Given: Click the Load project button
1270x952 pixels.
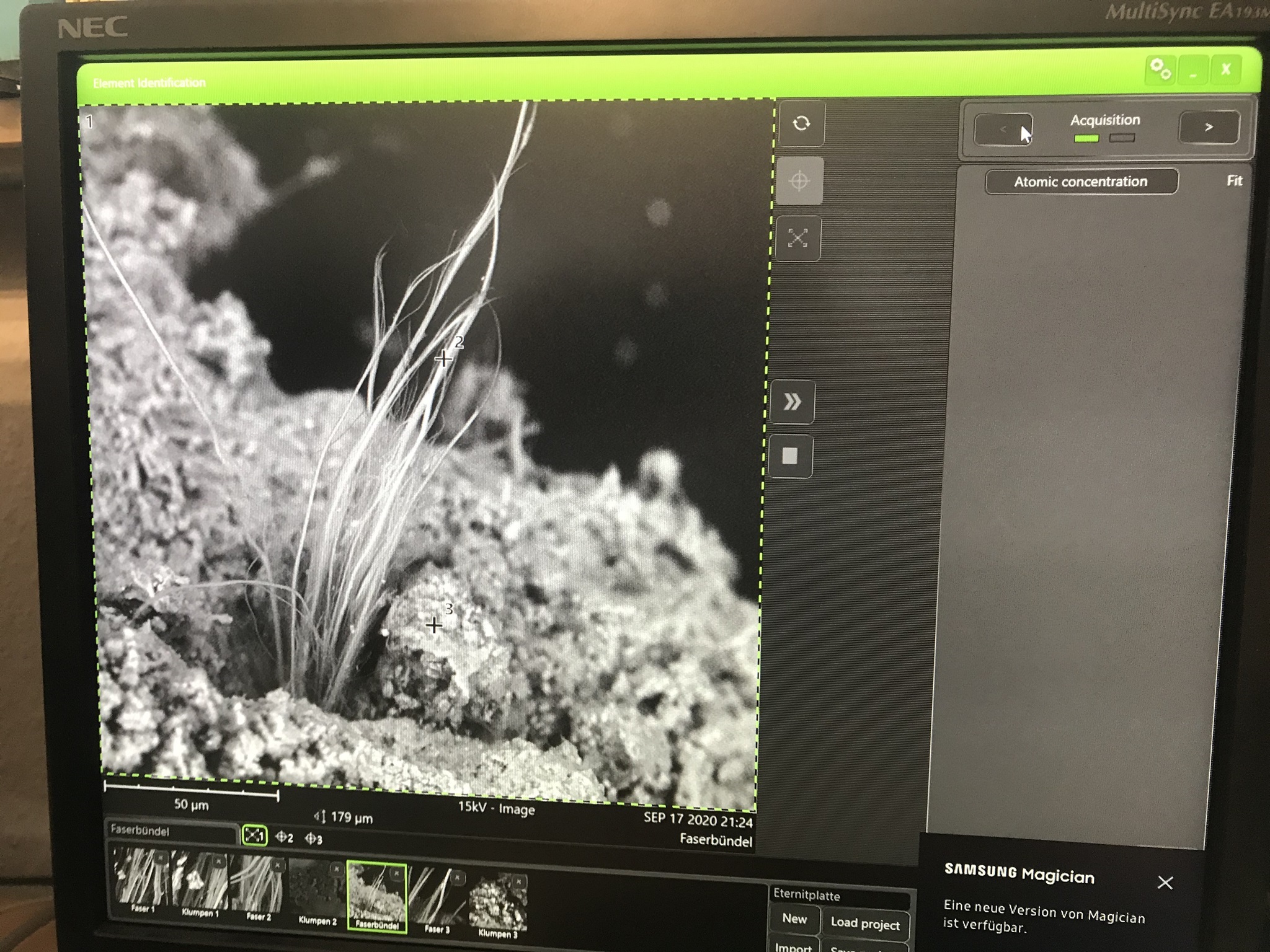Looking at the screenshot, I should click(865, 923).
